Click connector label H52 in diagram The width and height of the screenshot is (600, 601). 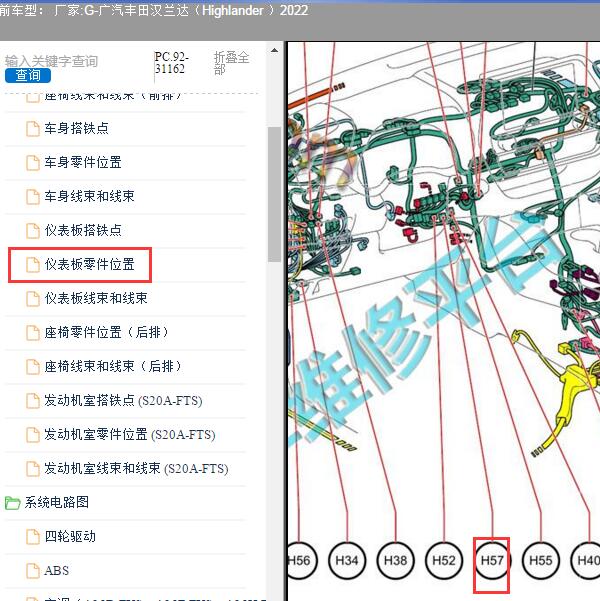point(444,560)
